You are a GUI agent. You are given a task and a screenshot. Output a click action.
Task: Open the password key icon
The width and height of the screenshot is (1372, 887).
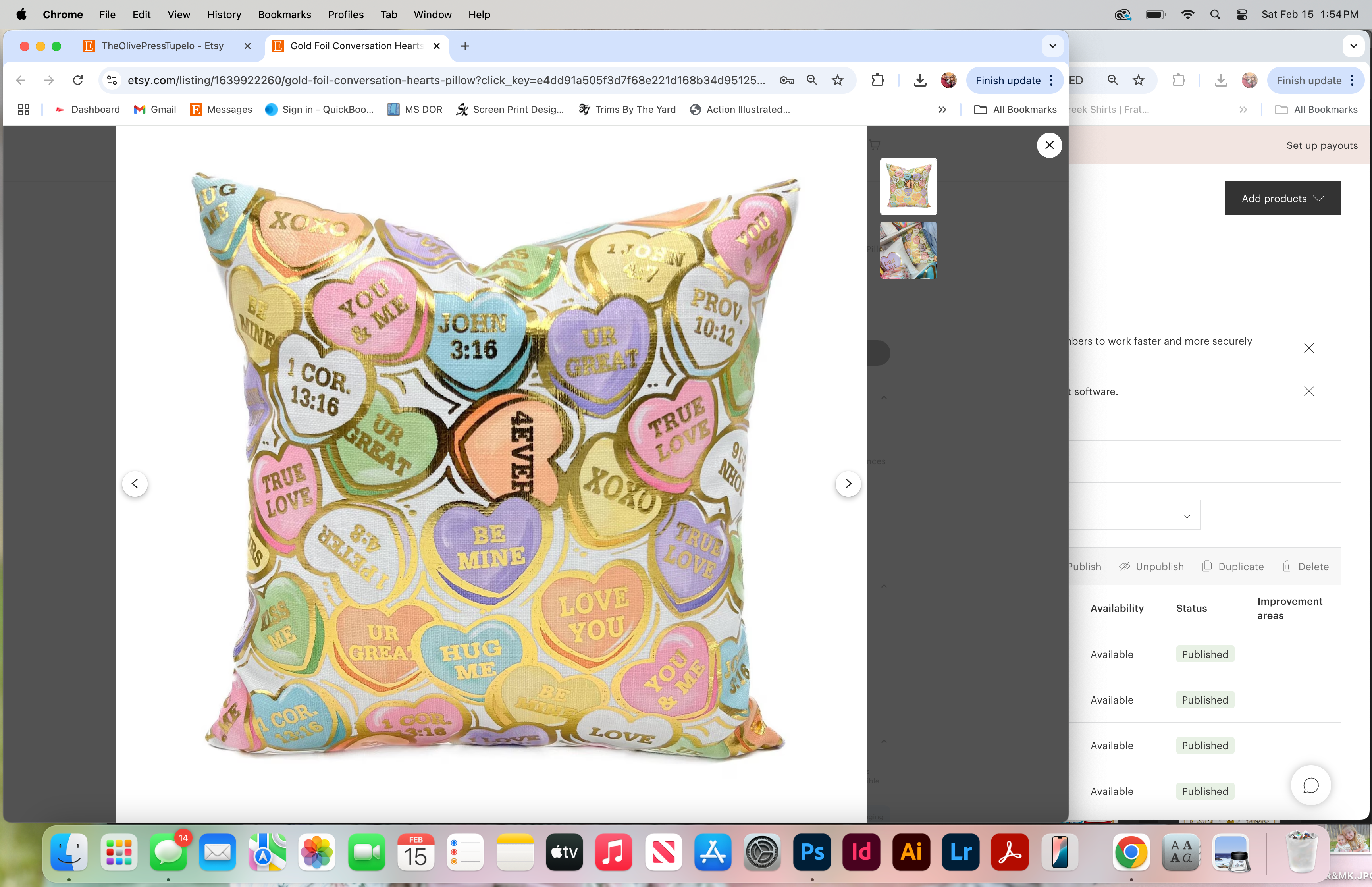(786, 80)
